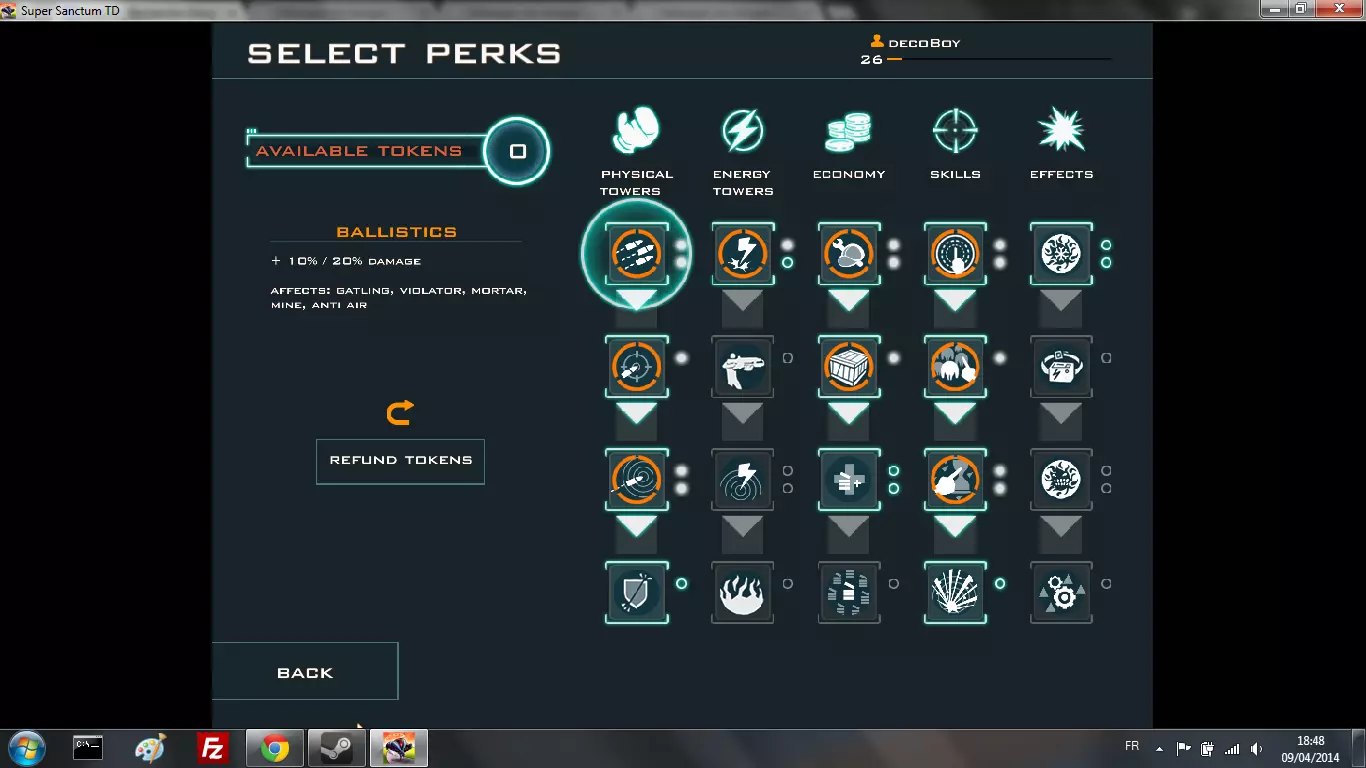This screenshot has width=1366, height=768.
Task: Select the explosion perk at bottom of Skills column
Action: pos(955,592)
